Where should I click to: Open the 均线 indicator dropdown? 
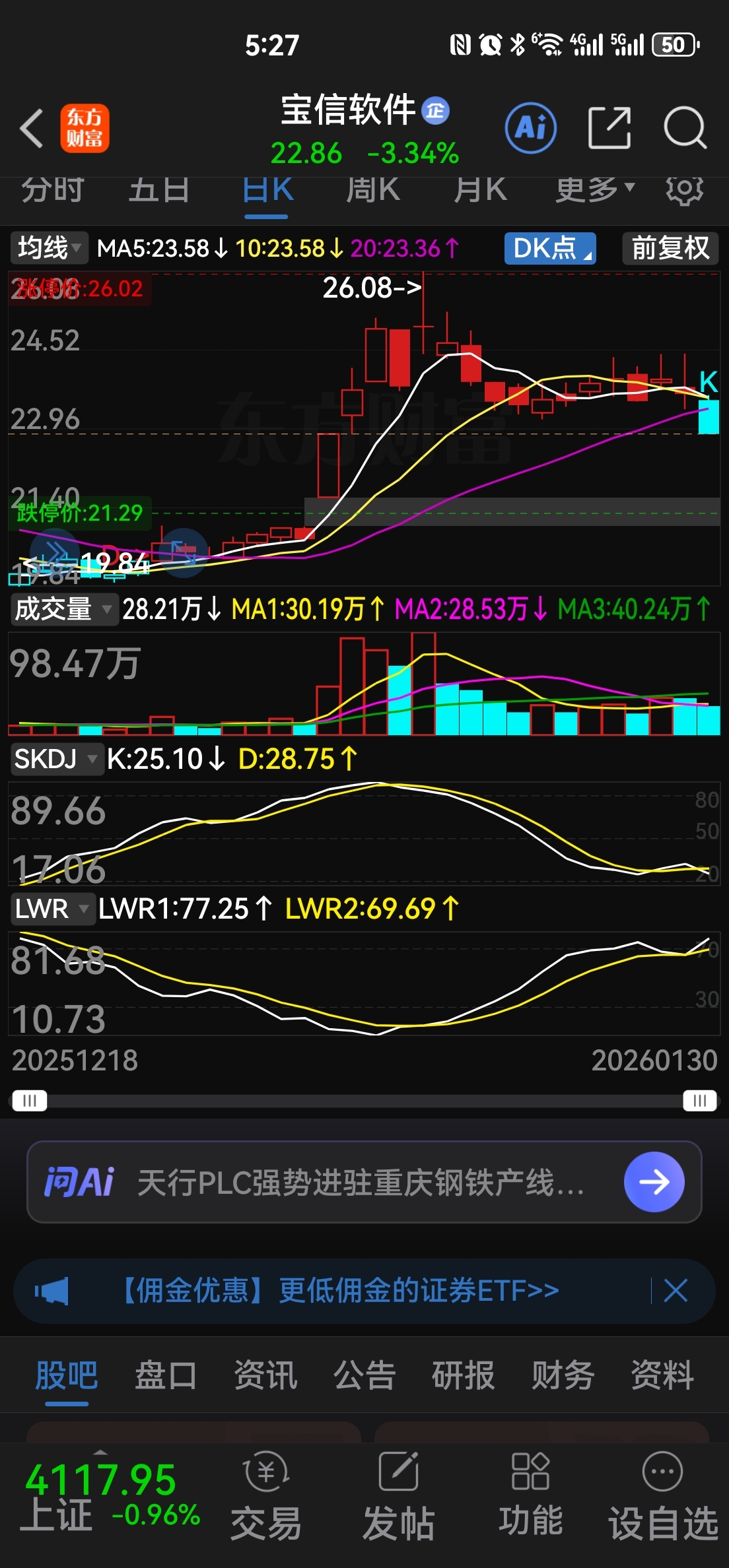(50, 248)
